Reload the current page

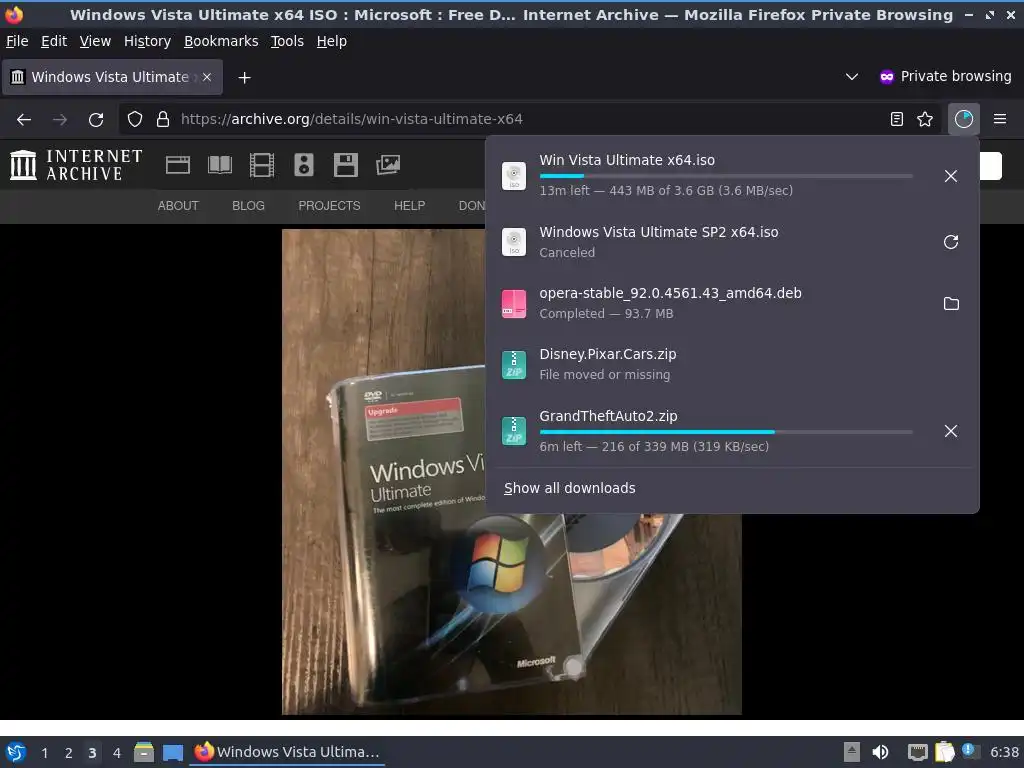(x=96, y=120)
